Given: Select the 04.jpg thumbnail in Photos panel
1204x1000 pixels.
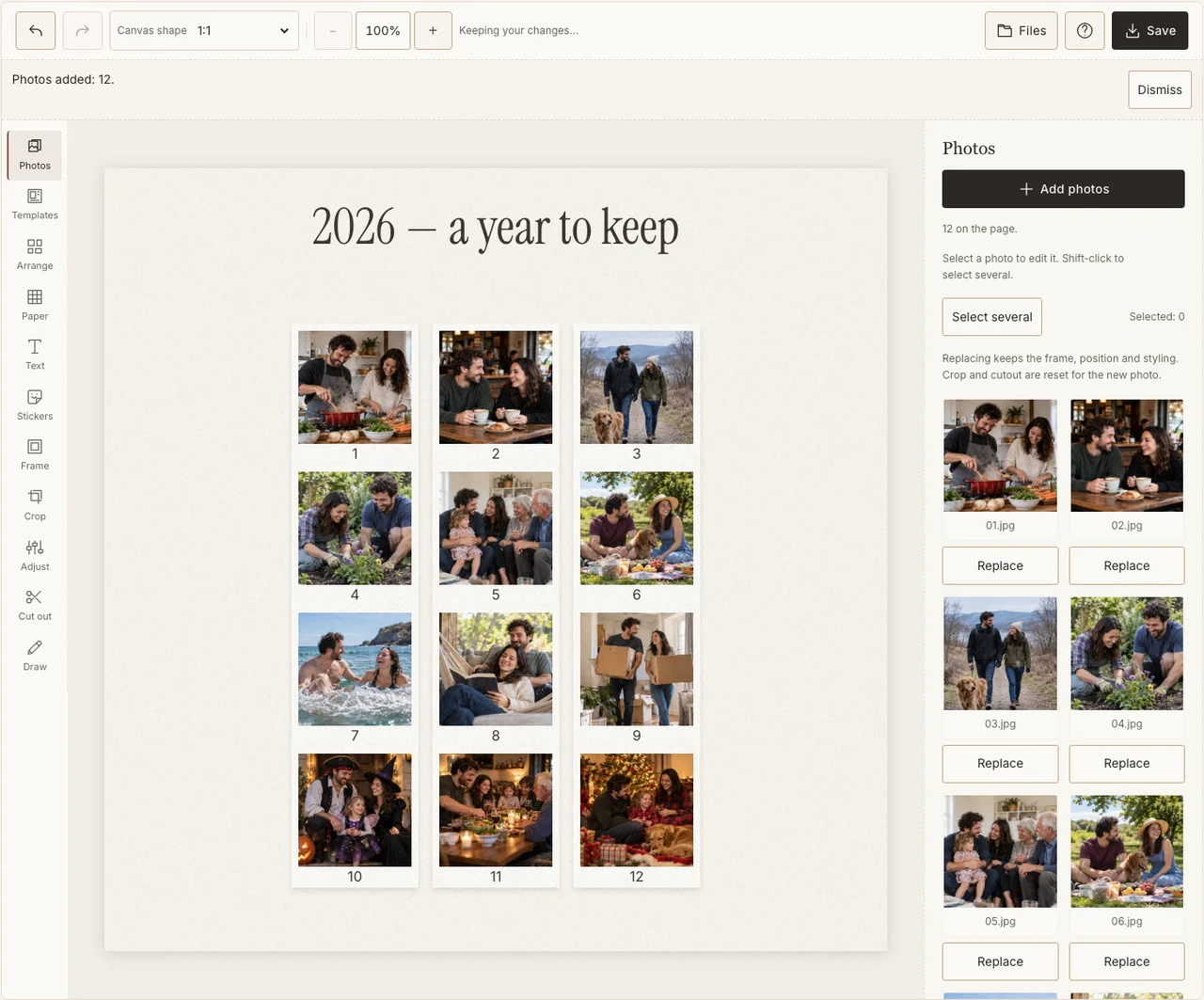Looking at the screenshot, I should coord(1127,654).
